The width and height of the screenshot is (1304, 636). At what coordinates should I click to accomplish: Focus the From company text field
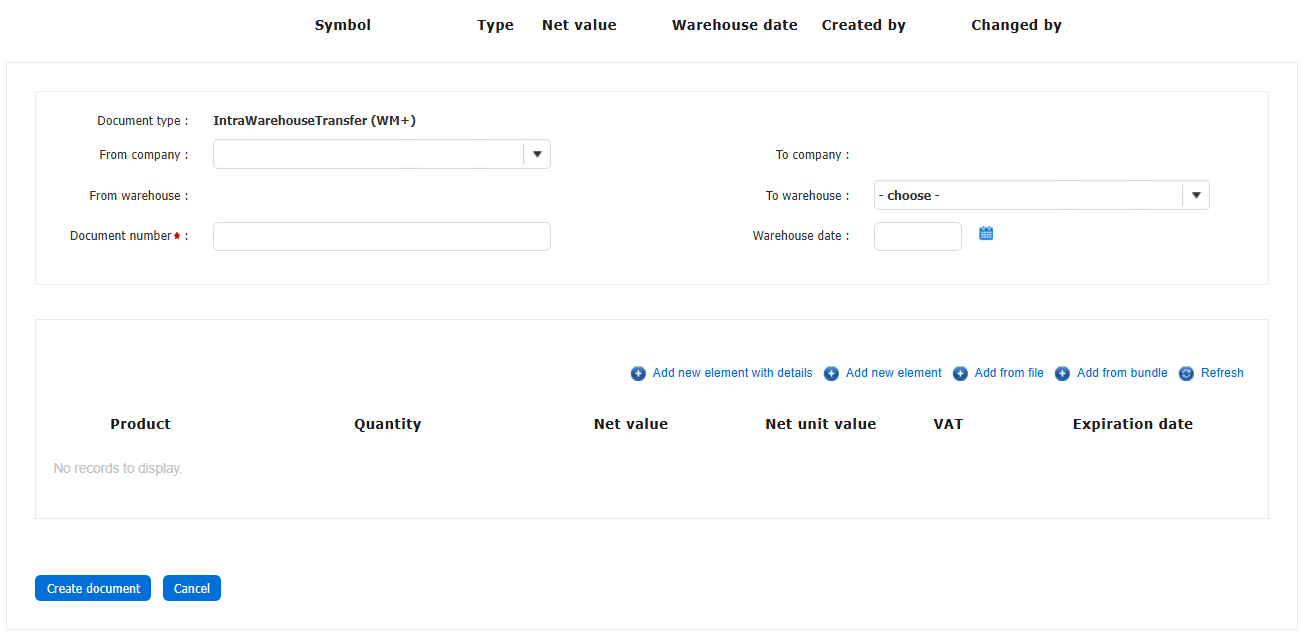pos(368,154)
